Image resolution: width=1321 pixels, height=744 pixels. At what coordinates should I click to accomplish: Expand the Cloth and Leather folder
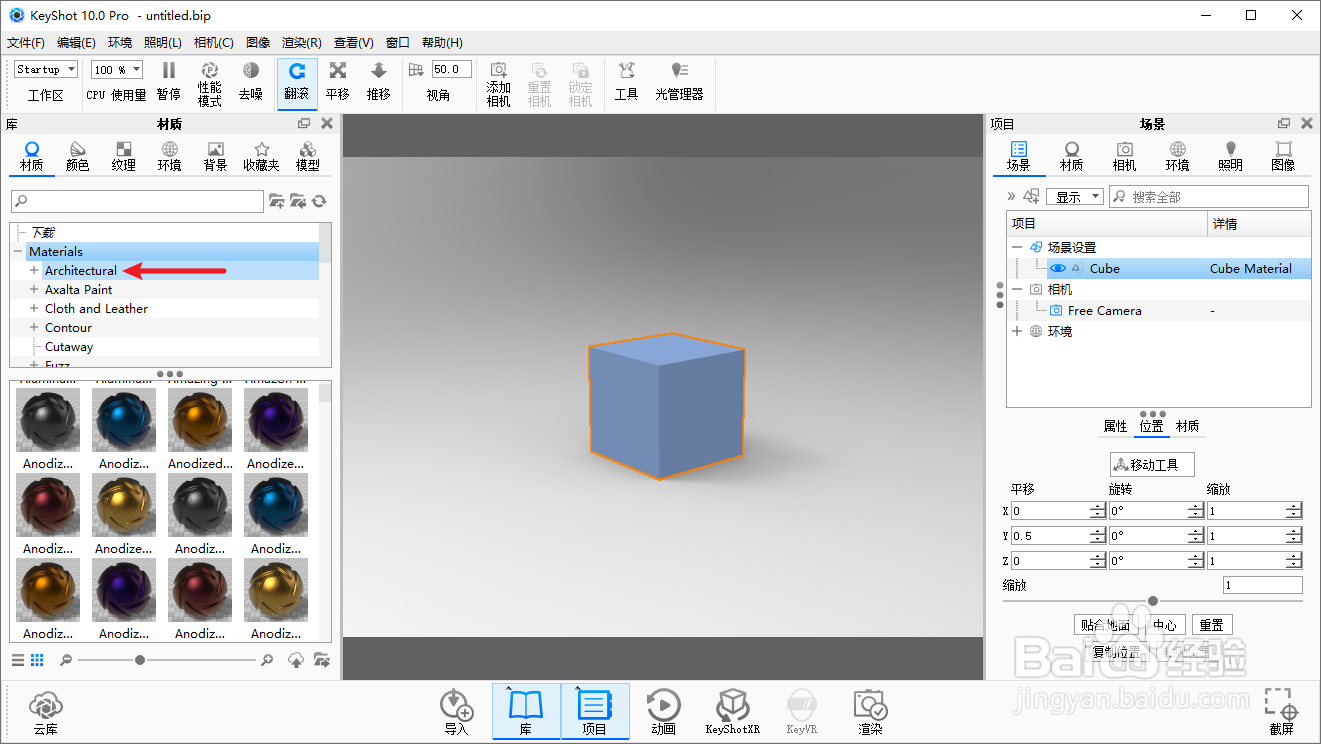pyautogui.click(x=34, y=309)
